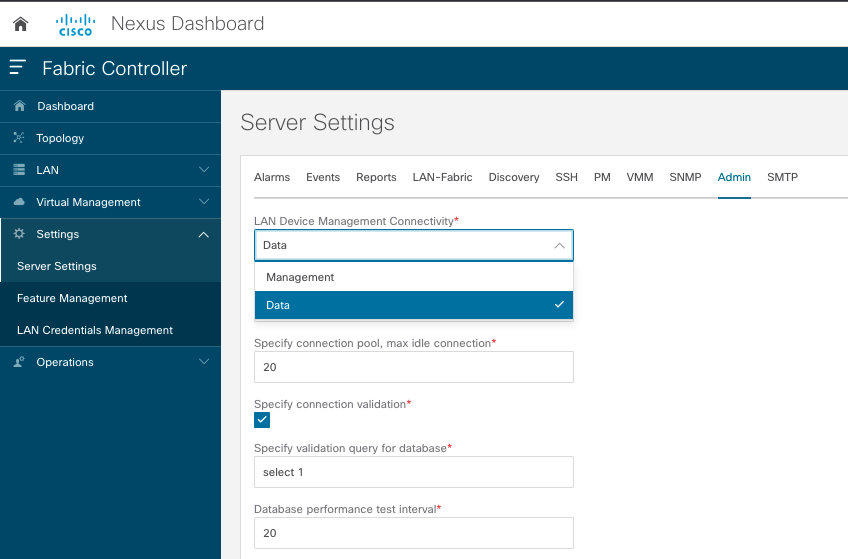Click the Cisco logo
848x559 pixels.
(76, 25)
